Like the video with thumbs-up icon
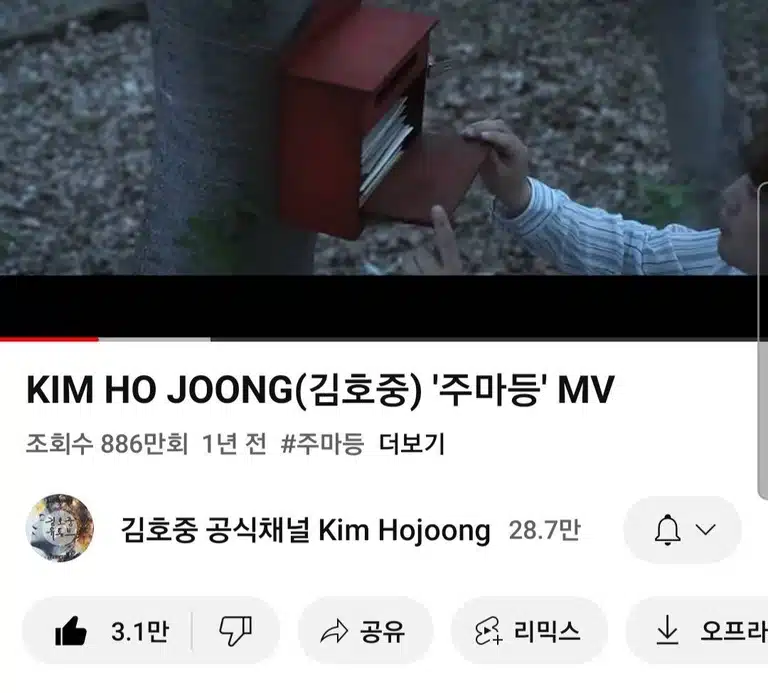This screenshot has width=768, height=693. 71,631
